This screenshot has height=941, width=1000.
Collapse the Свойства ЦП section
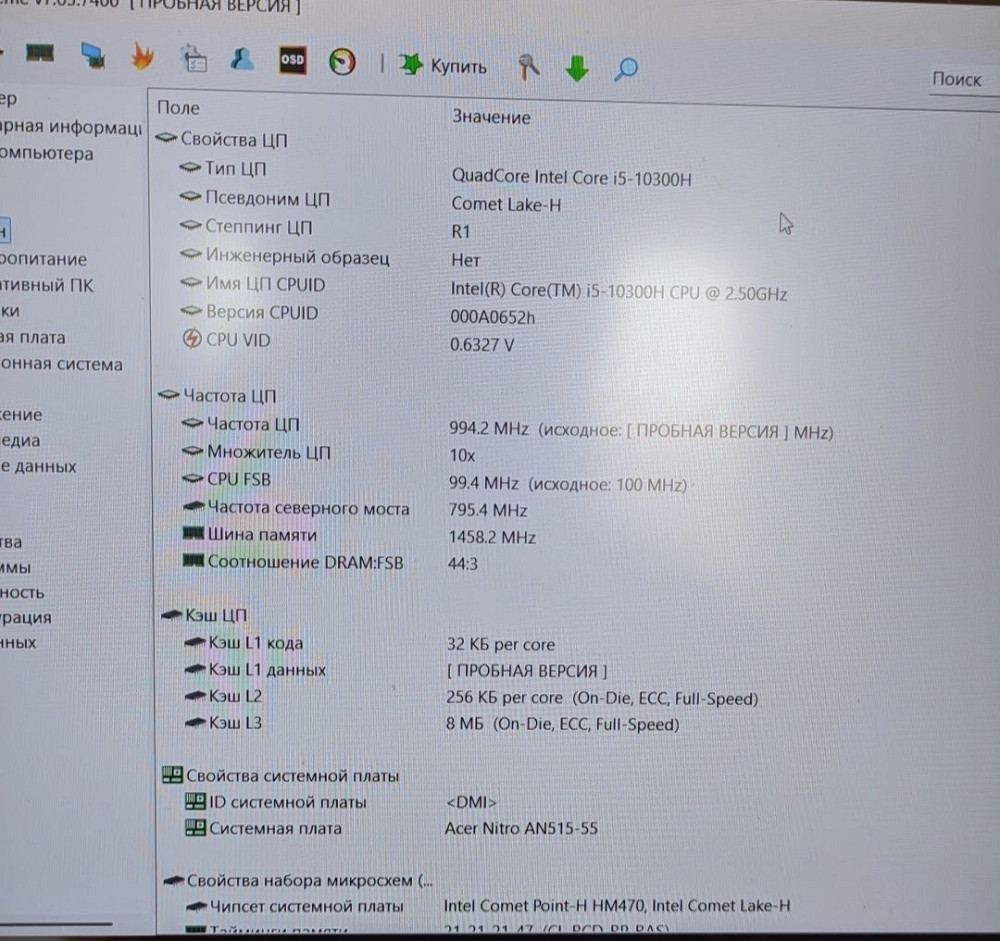[166, 140]
